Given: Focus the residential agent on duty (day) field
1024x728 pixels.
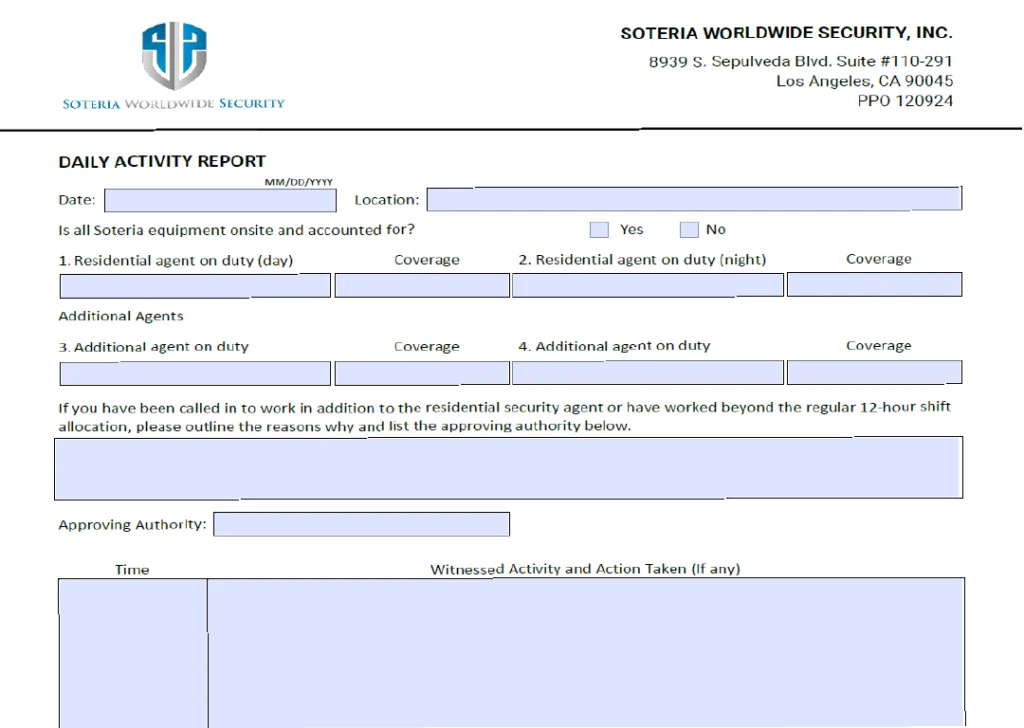Looking at the screenshot, I should (x=195, y=286).
